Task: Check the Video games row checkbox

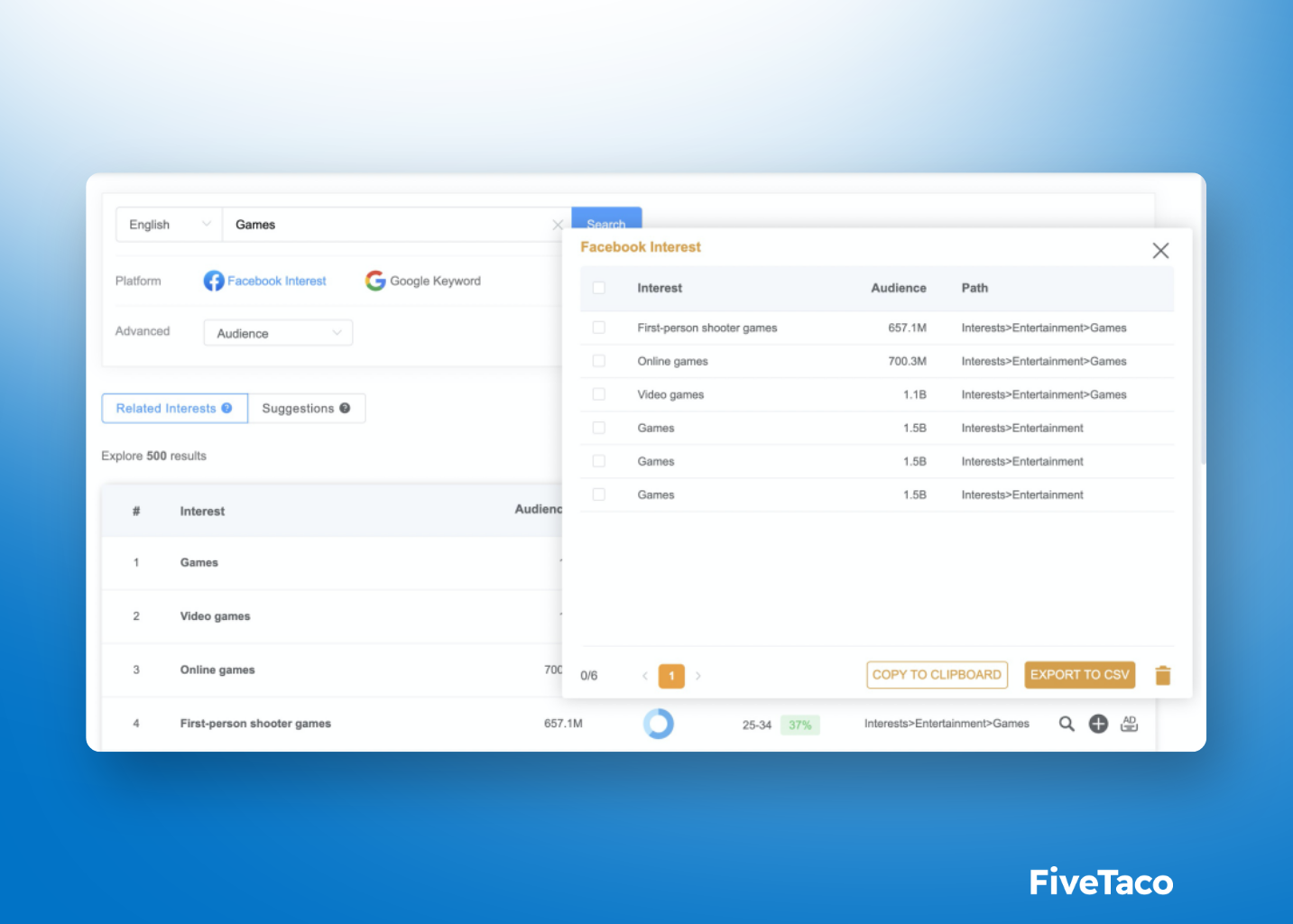Action: coord(598,394)
